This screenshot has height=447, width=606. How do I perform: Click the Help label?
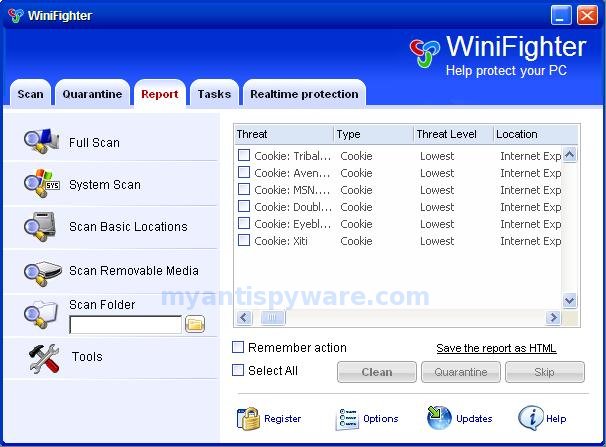click(x=556, y=419)
